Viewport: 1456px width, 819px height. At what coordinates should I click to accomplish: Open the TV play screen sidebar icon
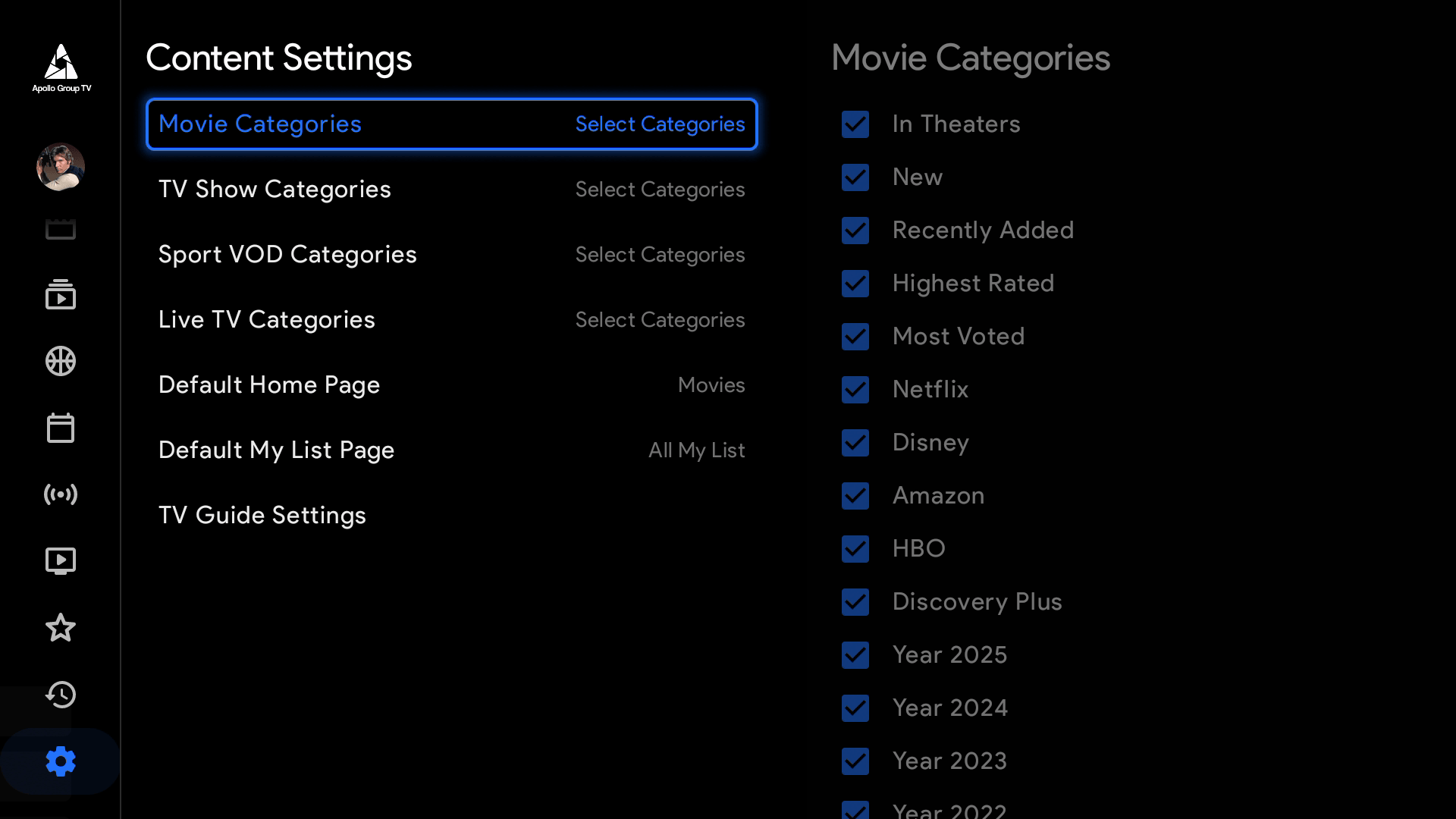point(61,561)
